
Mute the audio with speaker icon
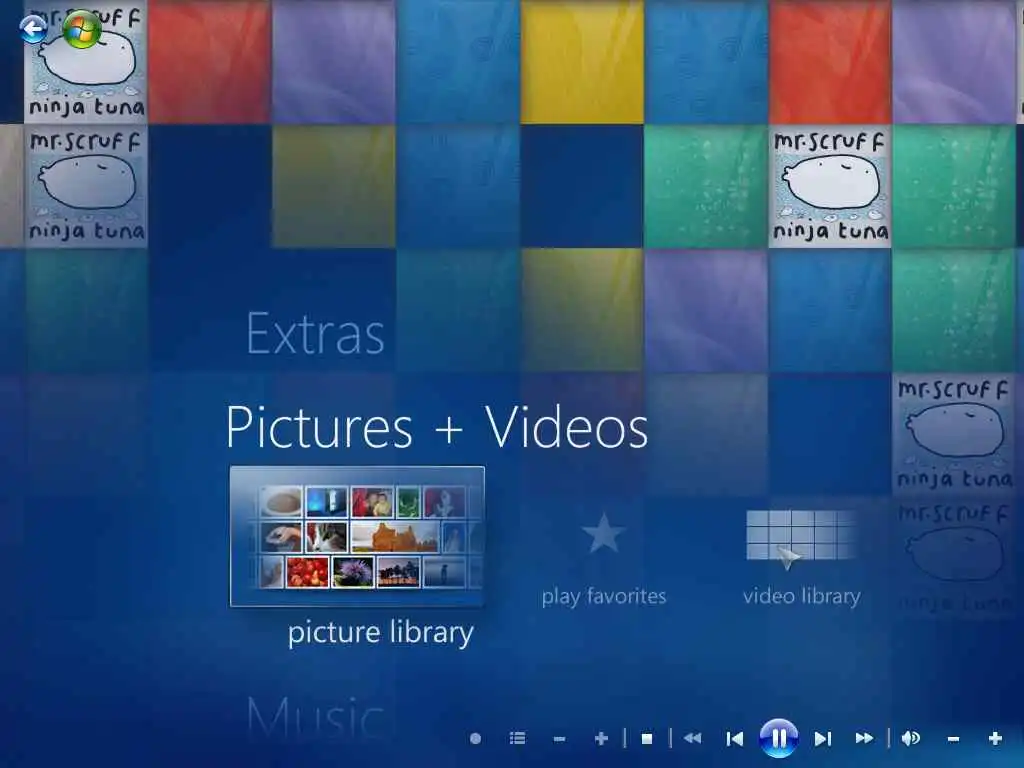[x=910, y=738]
